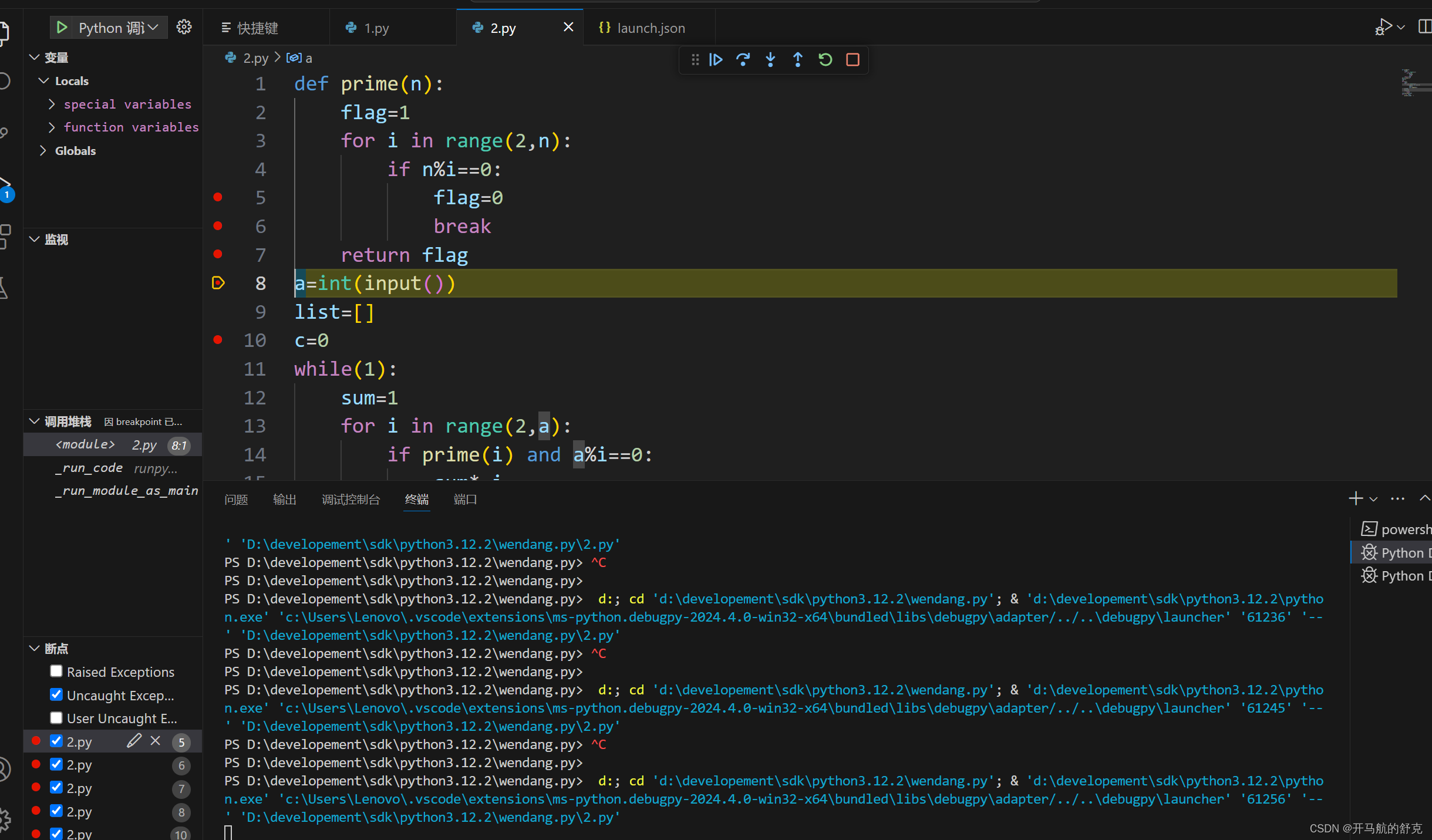The height and width of the screenshot is (840, 1432).
Task: Disable Uncaught Exceptions checkbox
Action: pos(56,694)
